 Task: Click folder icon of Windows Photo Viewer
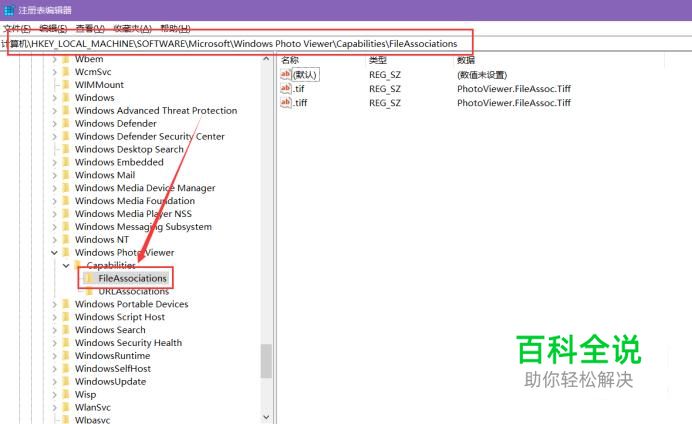point(66,252)
